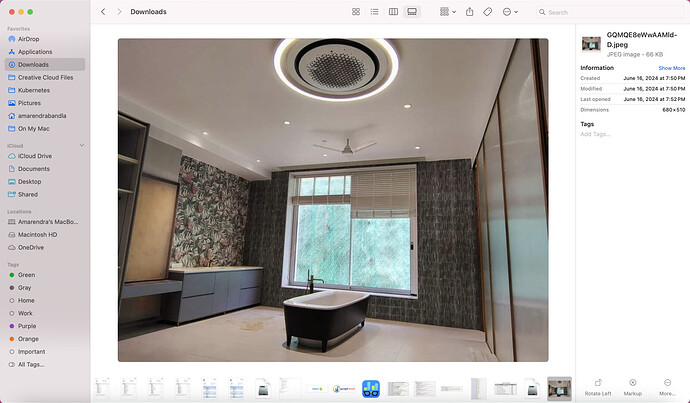Switch to column view in toolbar
Image resolution: width=690 pixels, height=403 pixels.
click(393, 12)
